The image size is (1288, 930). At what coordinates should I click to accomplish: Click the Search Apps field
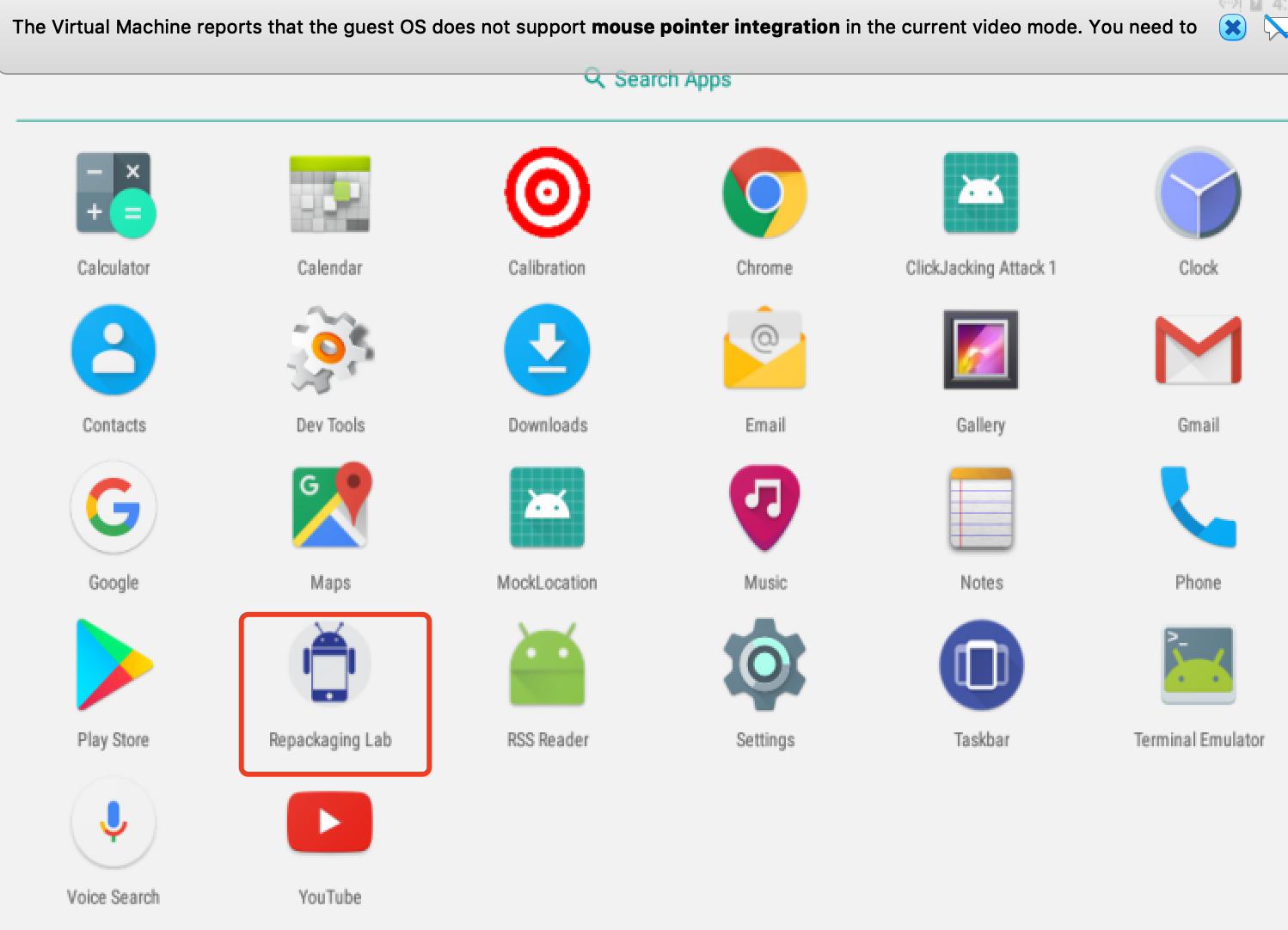[x=658, y=79]
